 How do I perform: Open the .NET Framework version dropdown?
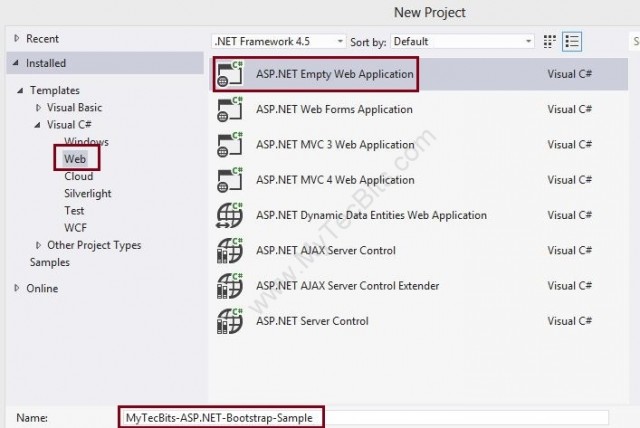click(x=278, y=42)
